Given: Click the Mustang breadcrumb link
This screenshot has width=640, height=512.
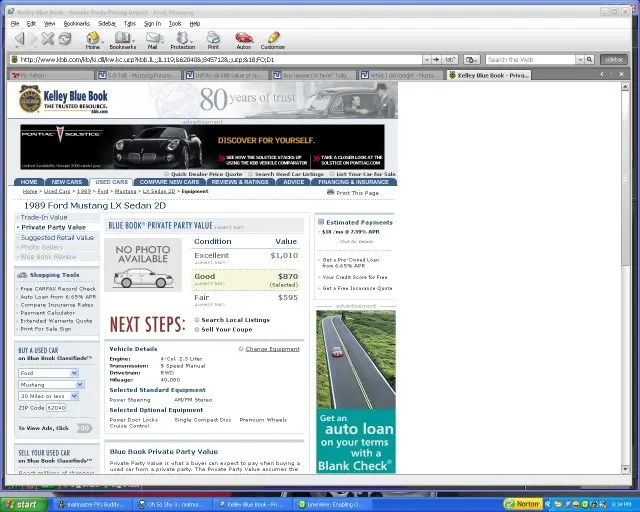Looking at the screenshot, I should (125, 191).
